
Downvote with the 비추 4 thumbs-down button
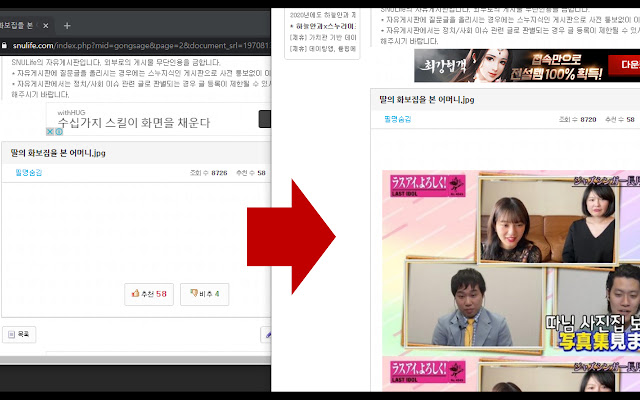pyautogui.click(x=204, y=294)
